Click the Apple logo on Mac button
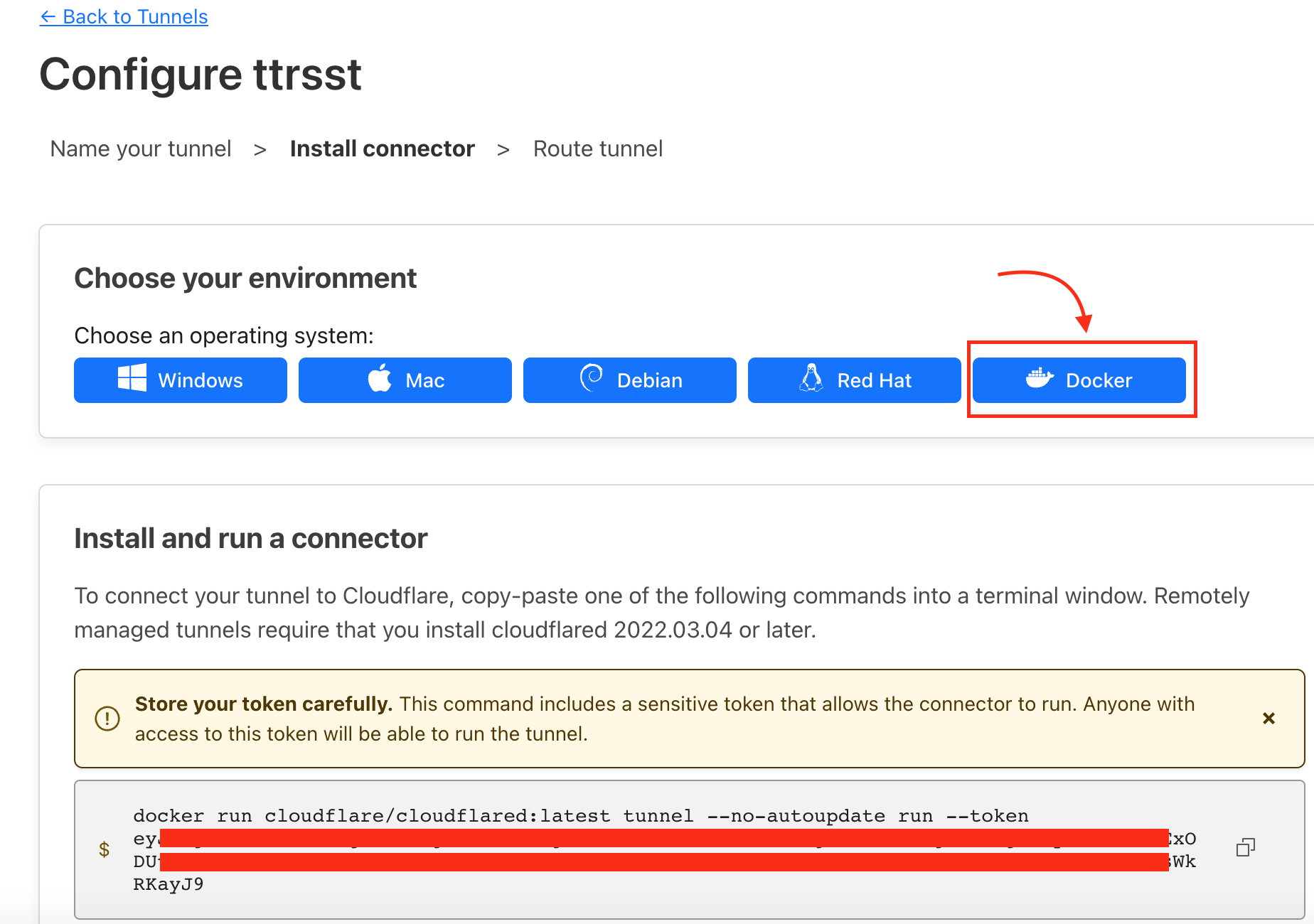Screen dimensions: 1314x924 click(x=380, y=378)
